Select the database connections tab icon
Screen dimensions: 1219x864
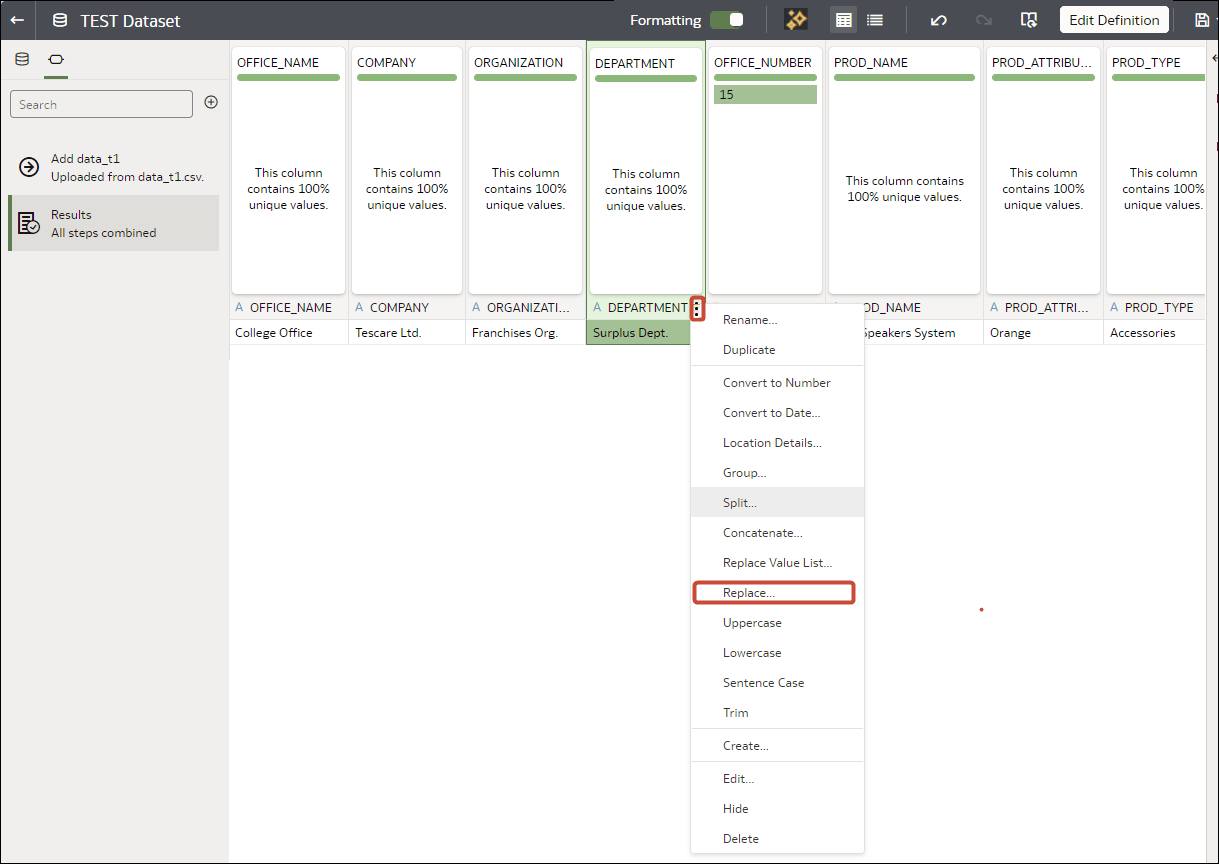pyautogui.click(x=22, y=59)
